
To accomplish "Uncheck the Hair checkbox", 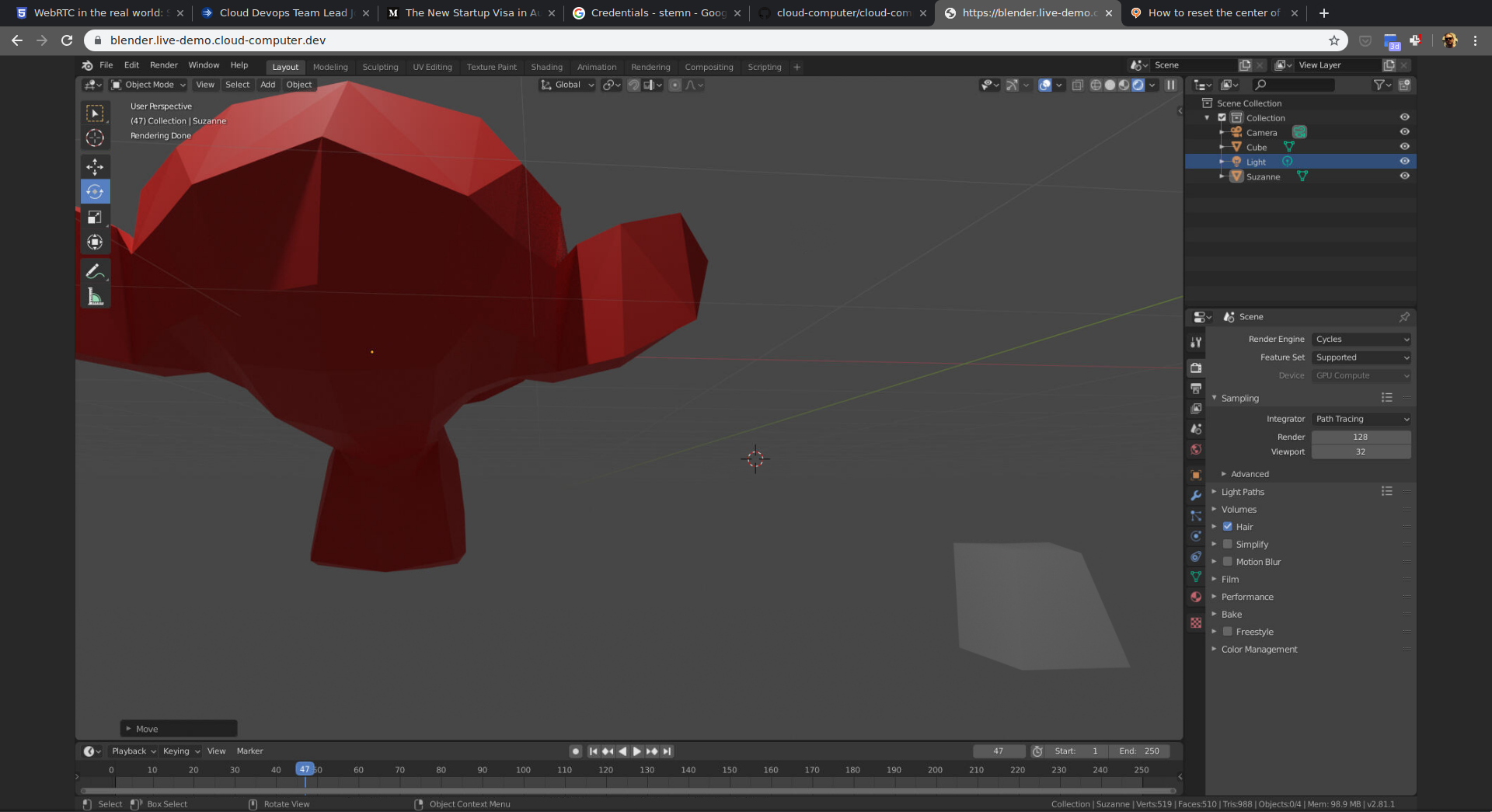I will click(1228, 527).
